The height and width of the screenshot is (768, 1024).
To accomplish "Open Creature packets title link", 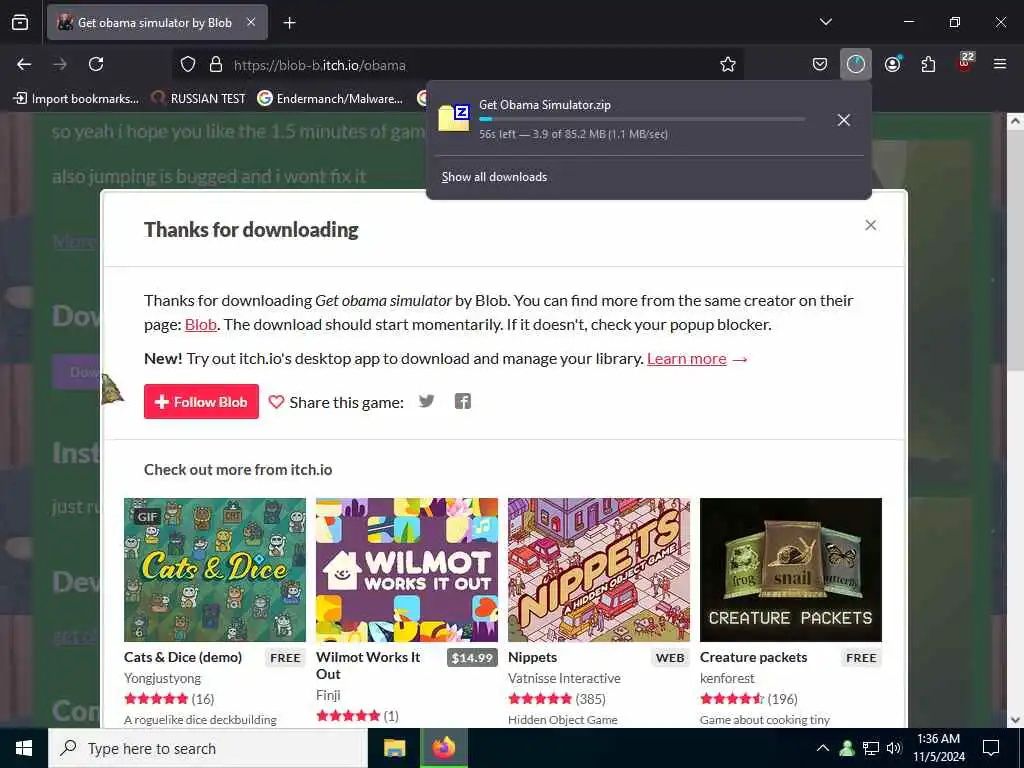I will point(754,657).
